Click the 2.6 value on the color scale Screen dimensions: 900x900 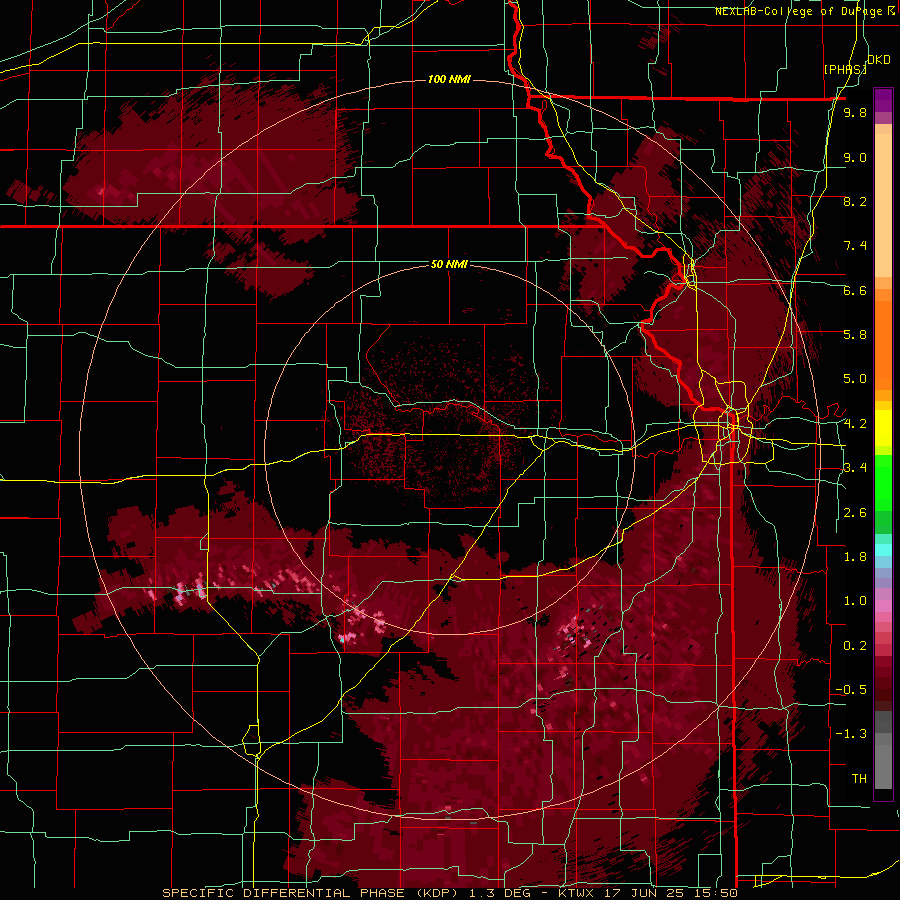pos(855,513)
